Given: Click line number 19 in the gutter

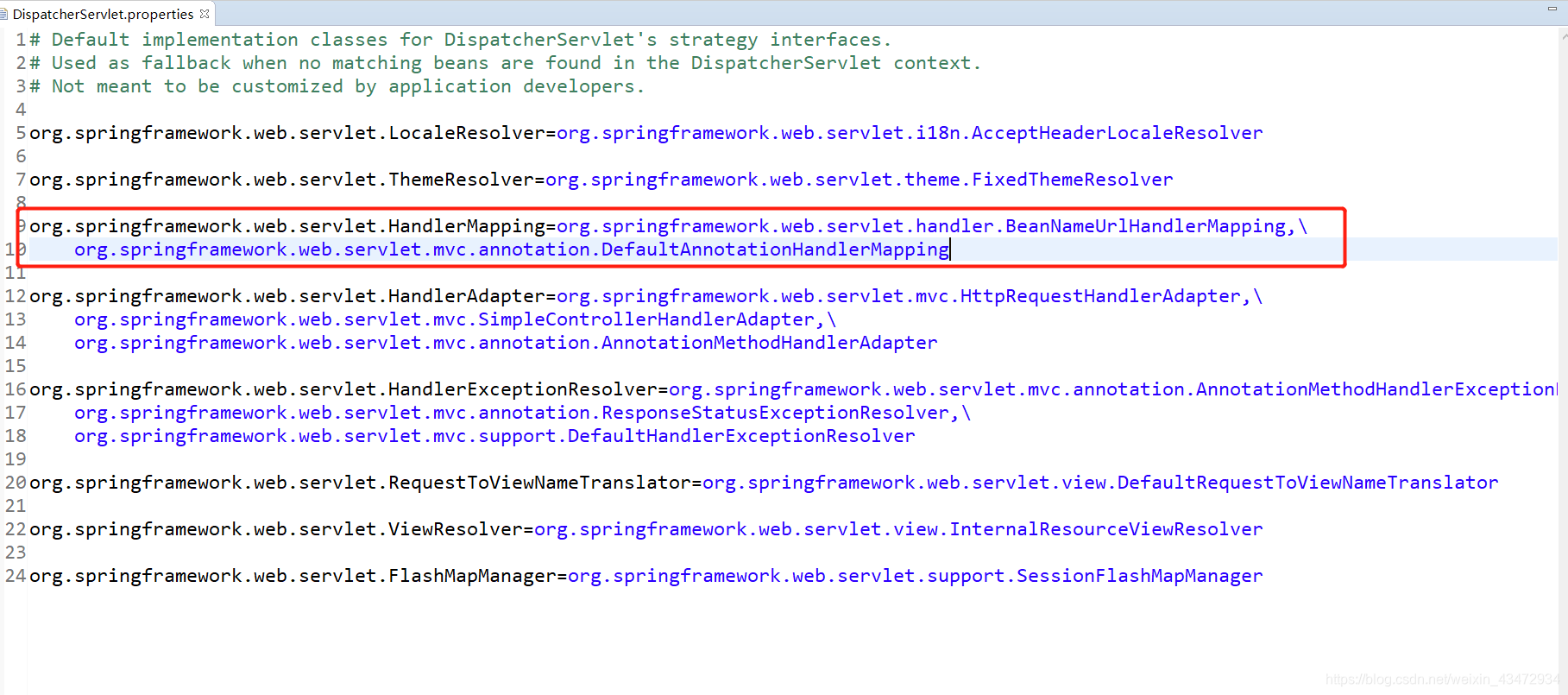Looking at the screenshot, I should pyautogui.click(x=16, y=459).
